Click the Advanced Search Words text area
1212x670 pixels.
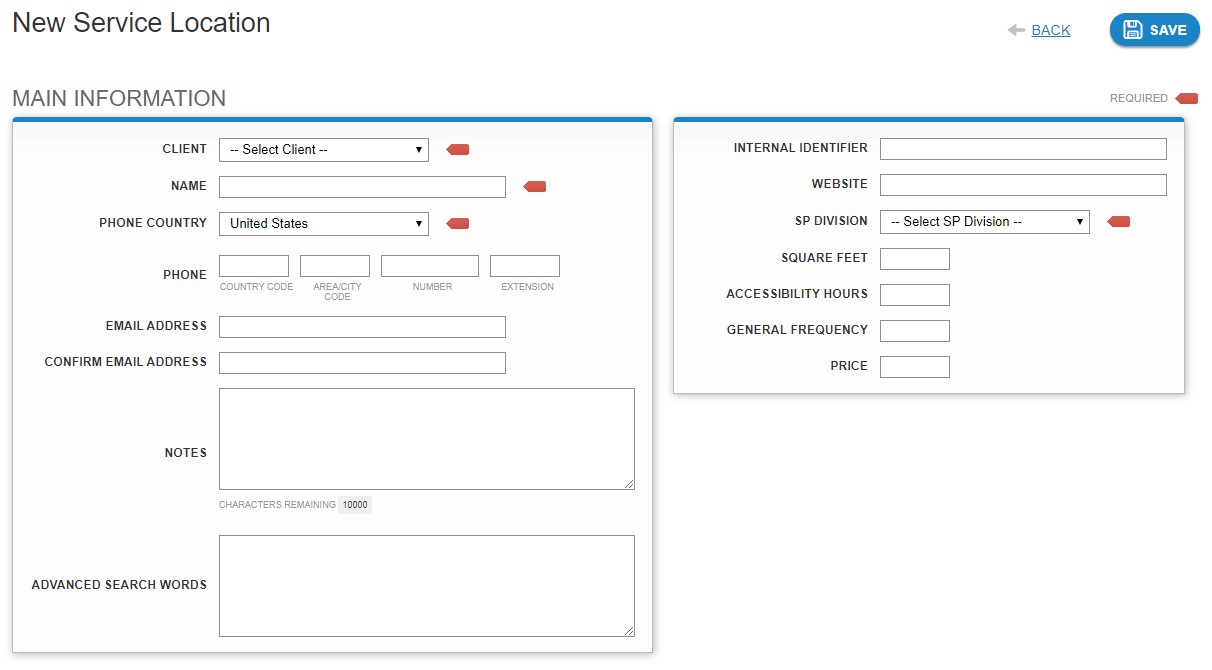[427, 585]
